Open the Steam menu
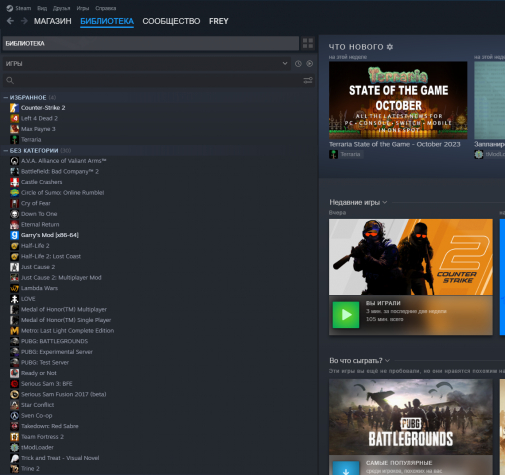The image size is (505, 475). click(x=23, y=8)
